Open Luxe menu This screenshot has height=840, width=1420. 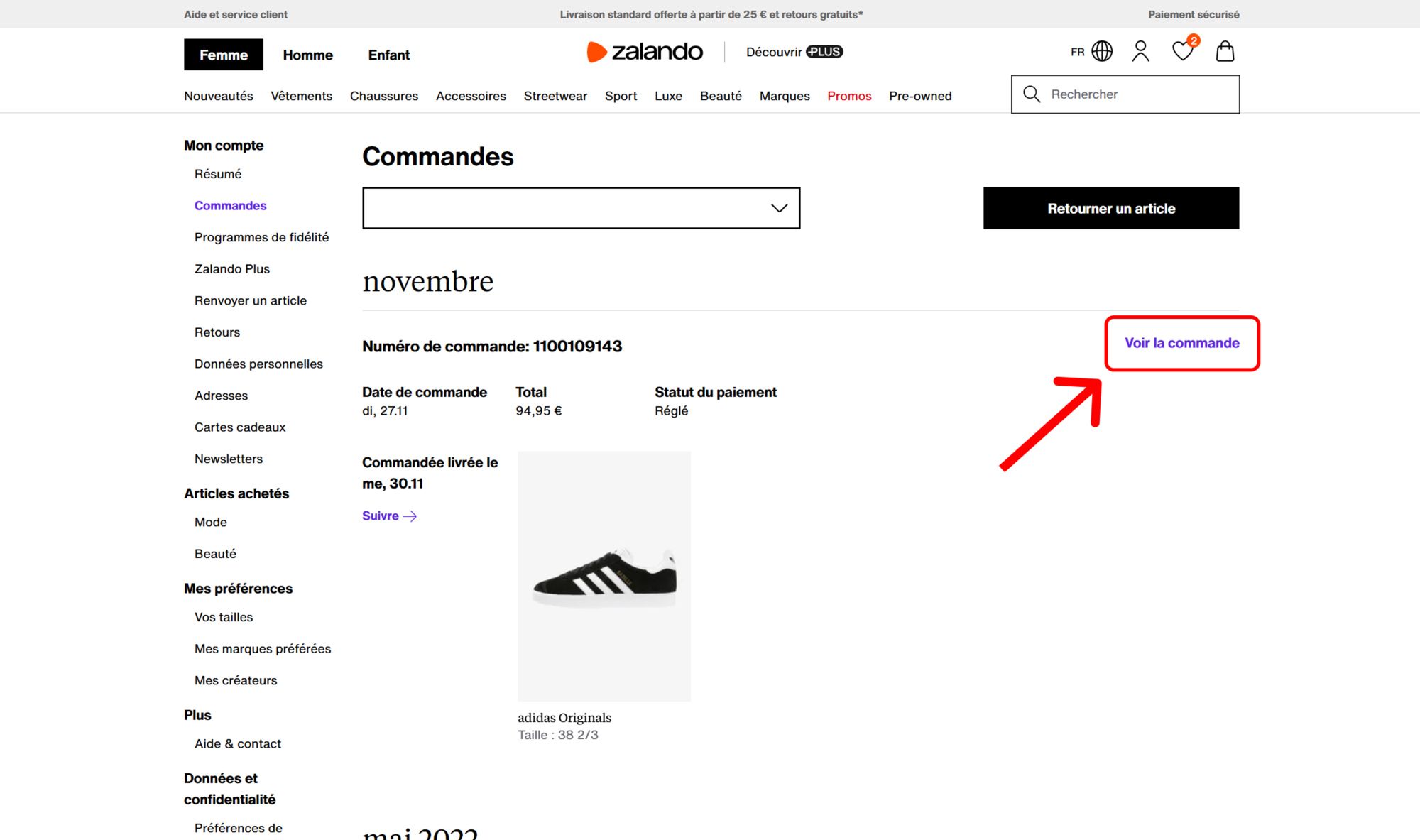[668, 96]
